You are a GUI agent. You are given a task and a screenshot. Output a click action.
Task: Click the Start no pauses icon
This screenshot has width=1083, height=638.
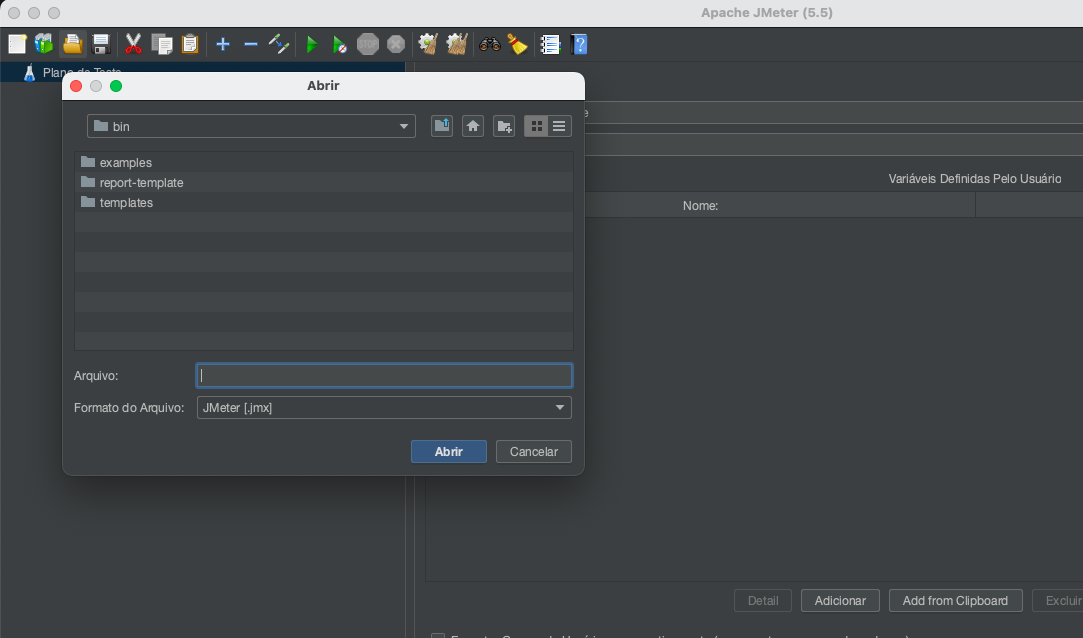339,44
